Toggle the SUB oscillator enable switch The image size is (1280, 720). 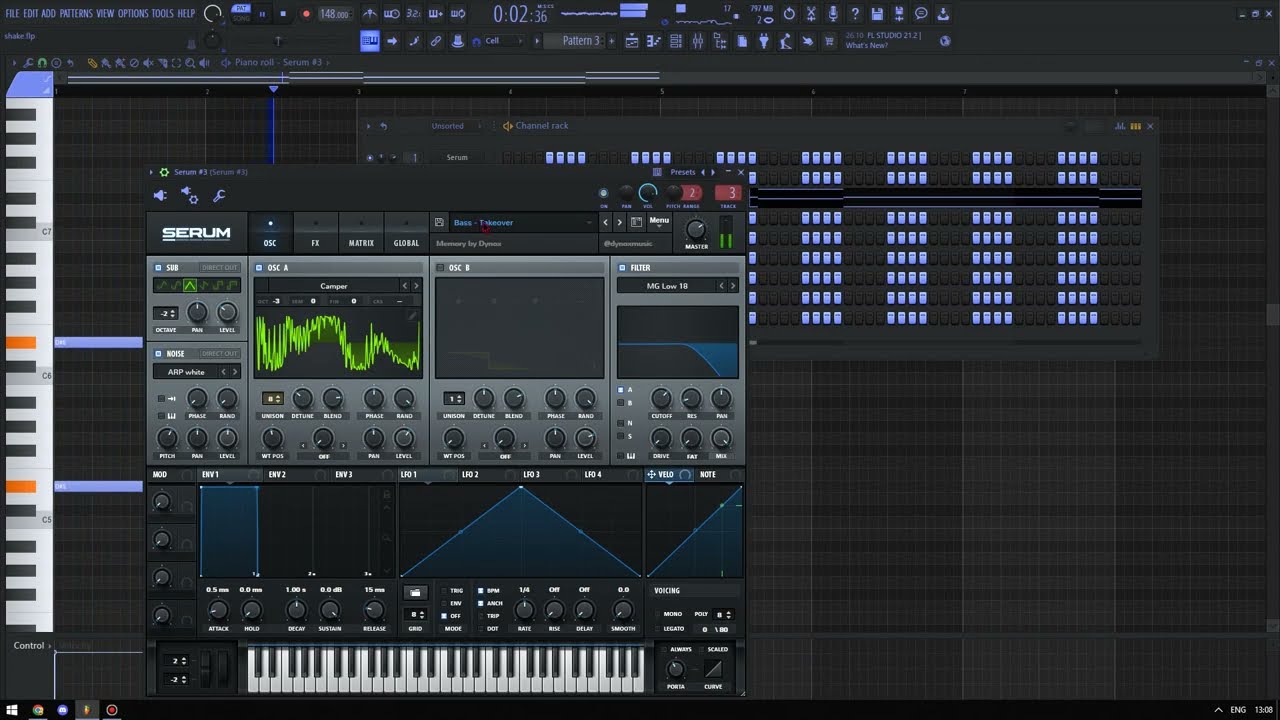(158, 268)
